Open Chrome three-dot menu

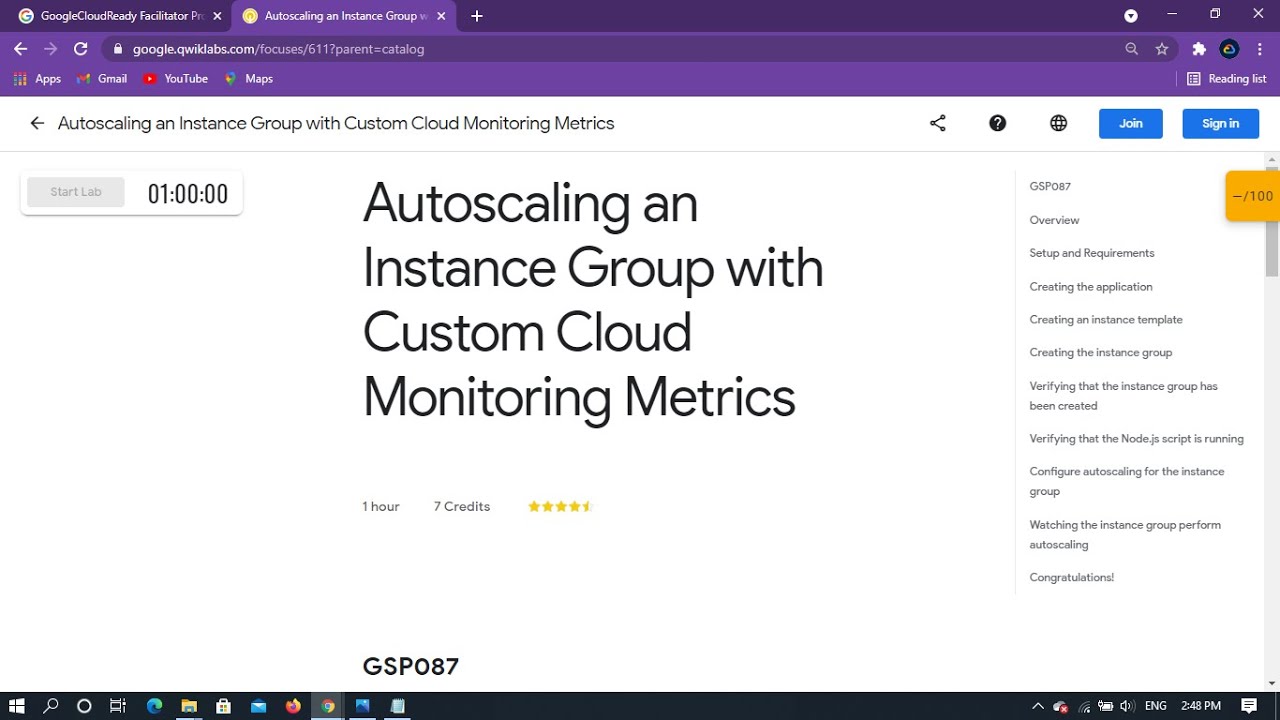tap(1260, 49)
